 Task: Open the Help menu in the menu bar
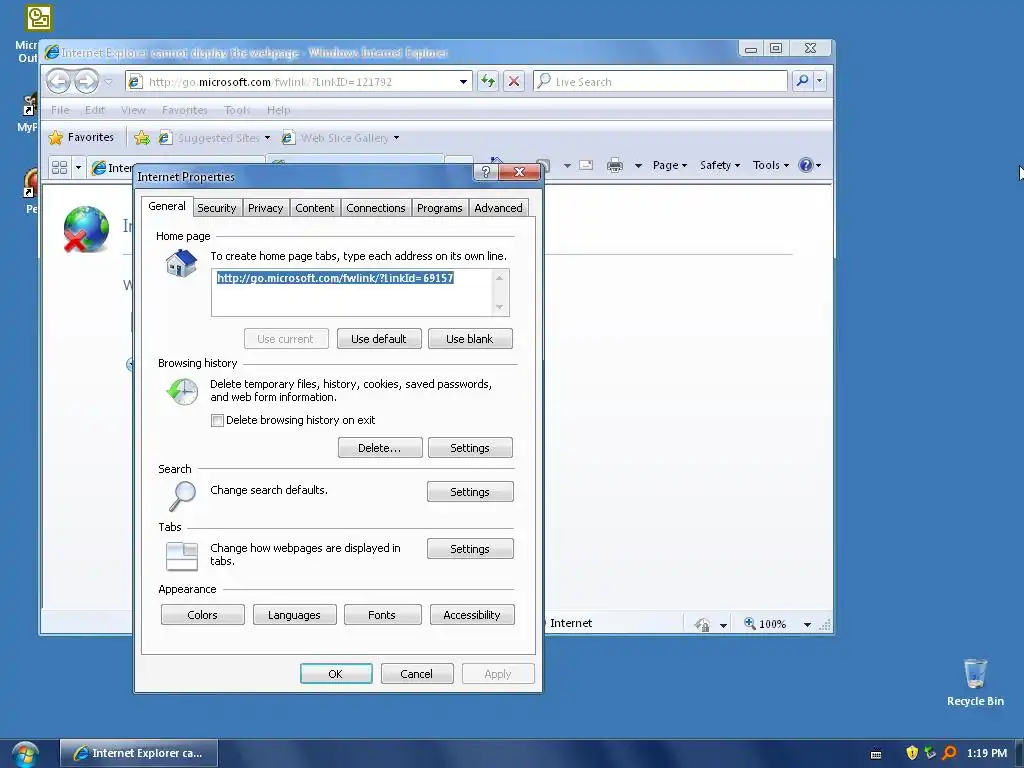[278, 110]
